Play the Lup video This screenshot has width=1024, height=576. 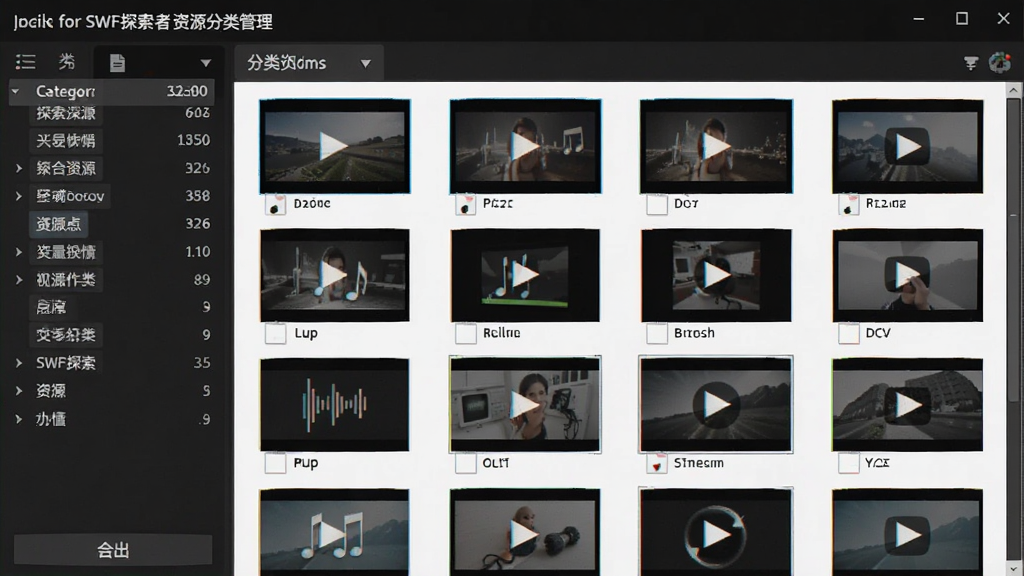334,275
